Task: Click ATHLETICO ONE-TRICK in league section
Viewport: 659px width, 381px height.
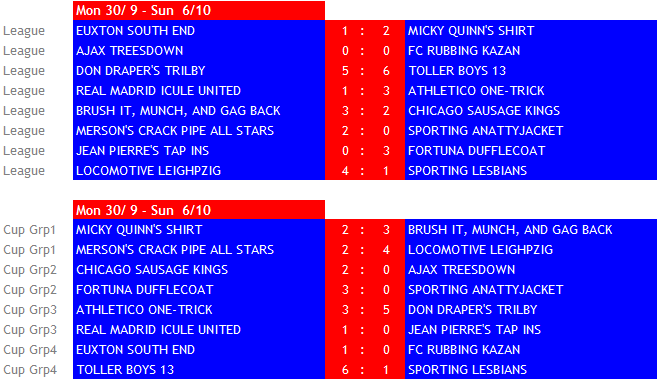Action: (476, 91)
